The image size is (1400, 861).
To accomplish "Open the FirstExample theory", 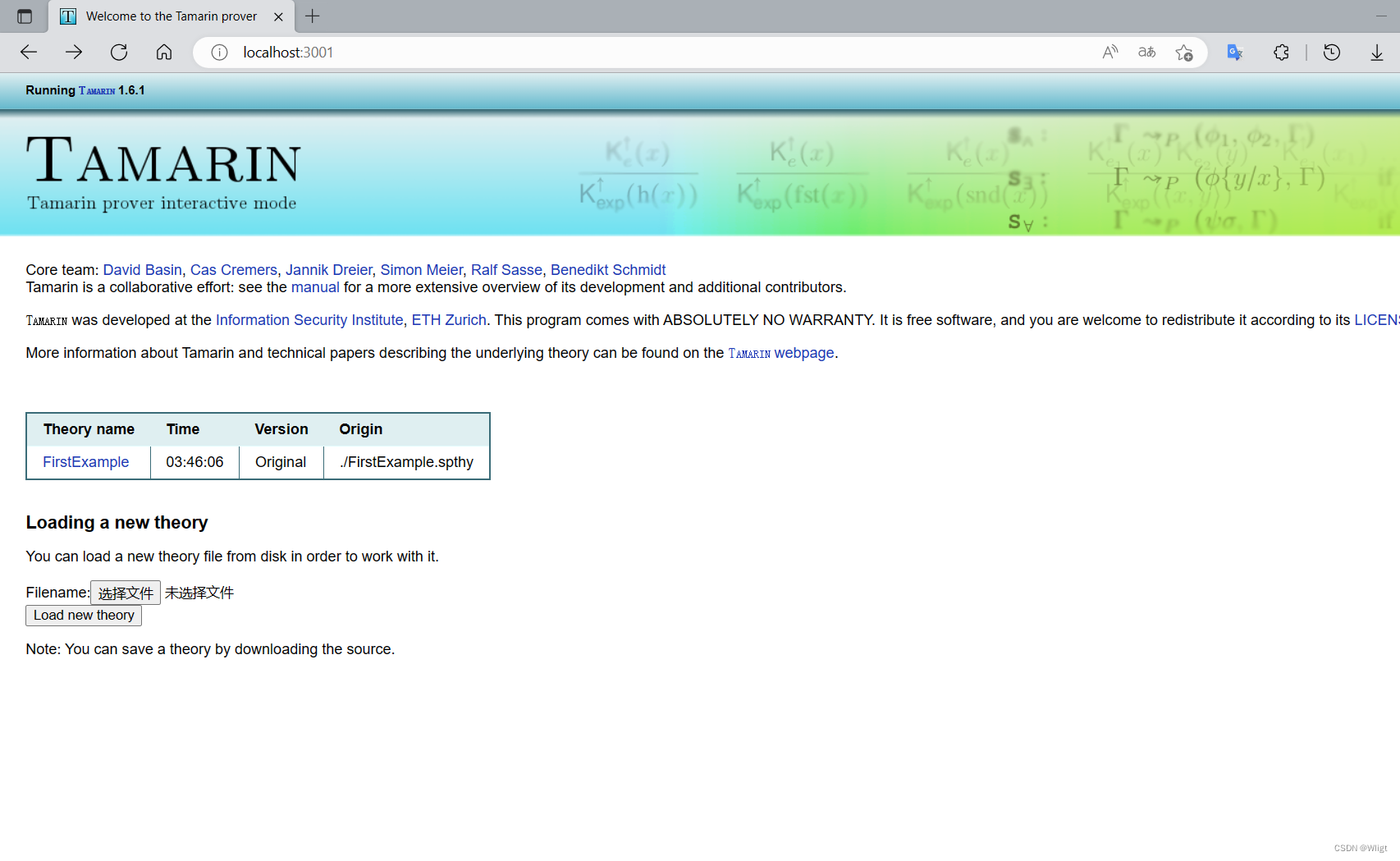I will [x=86, y=462].
